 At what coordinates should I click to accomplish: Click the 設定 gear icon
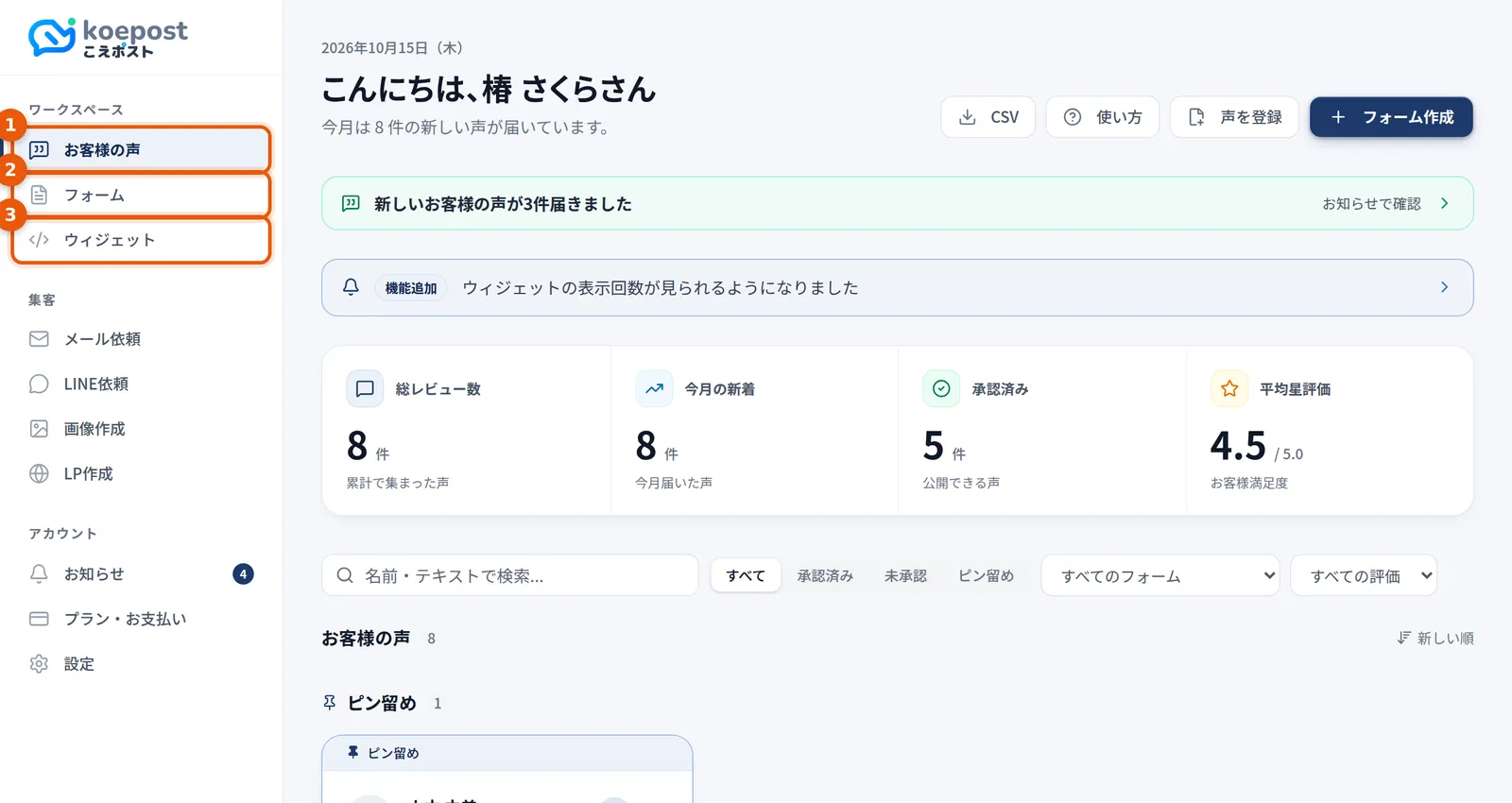pos(39,663)
